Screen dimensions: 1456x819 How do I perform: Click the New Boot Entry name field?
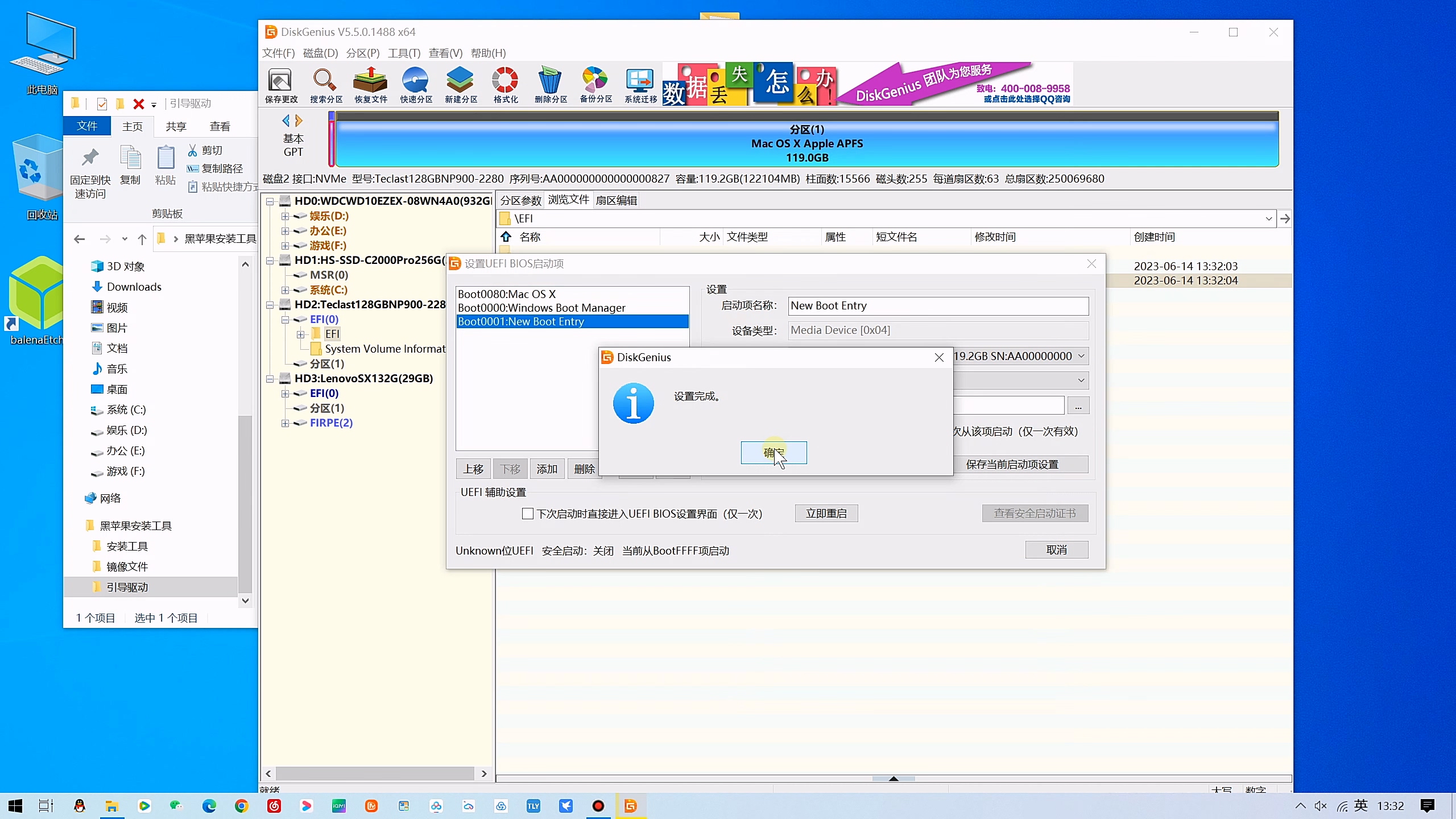pos(938,306)
